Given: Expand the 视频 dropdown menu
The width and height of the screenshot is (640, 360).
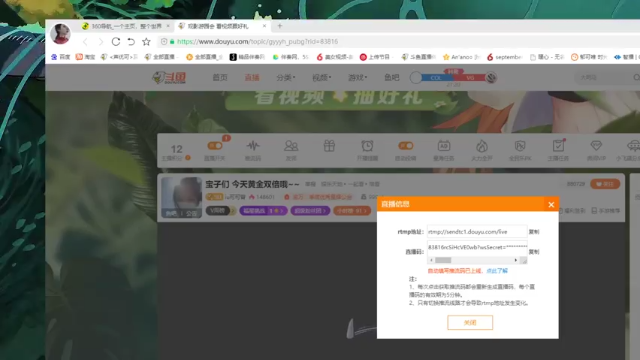Looking at the screenshot, I should [x=322, y=78].
